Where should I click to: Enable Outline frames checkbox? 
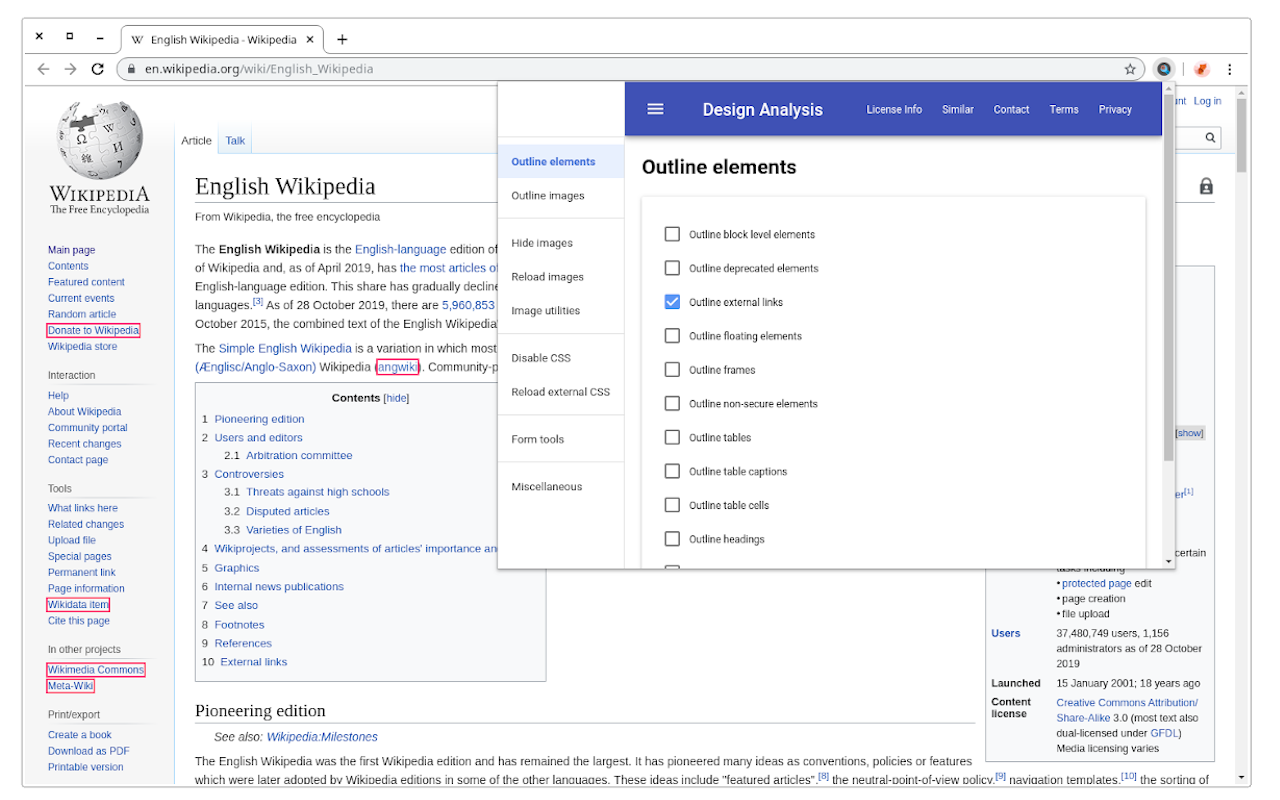(x=672, y=370)
